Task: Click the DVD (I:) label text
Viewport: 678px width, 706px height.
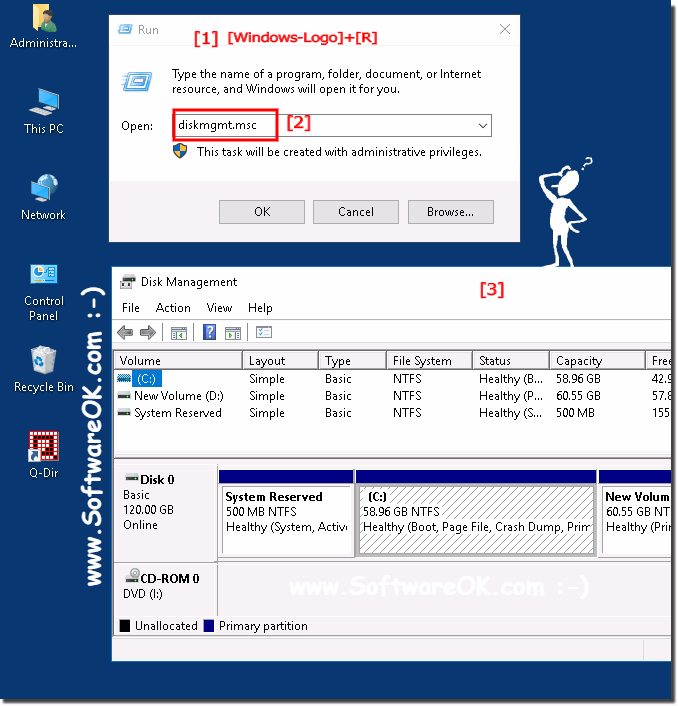Action: (142, 594)
